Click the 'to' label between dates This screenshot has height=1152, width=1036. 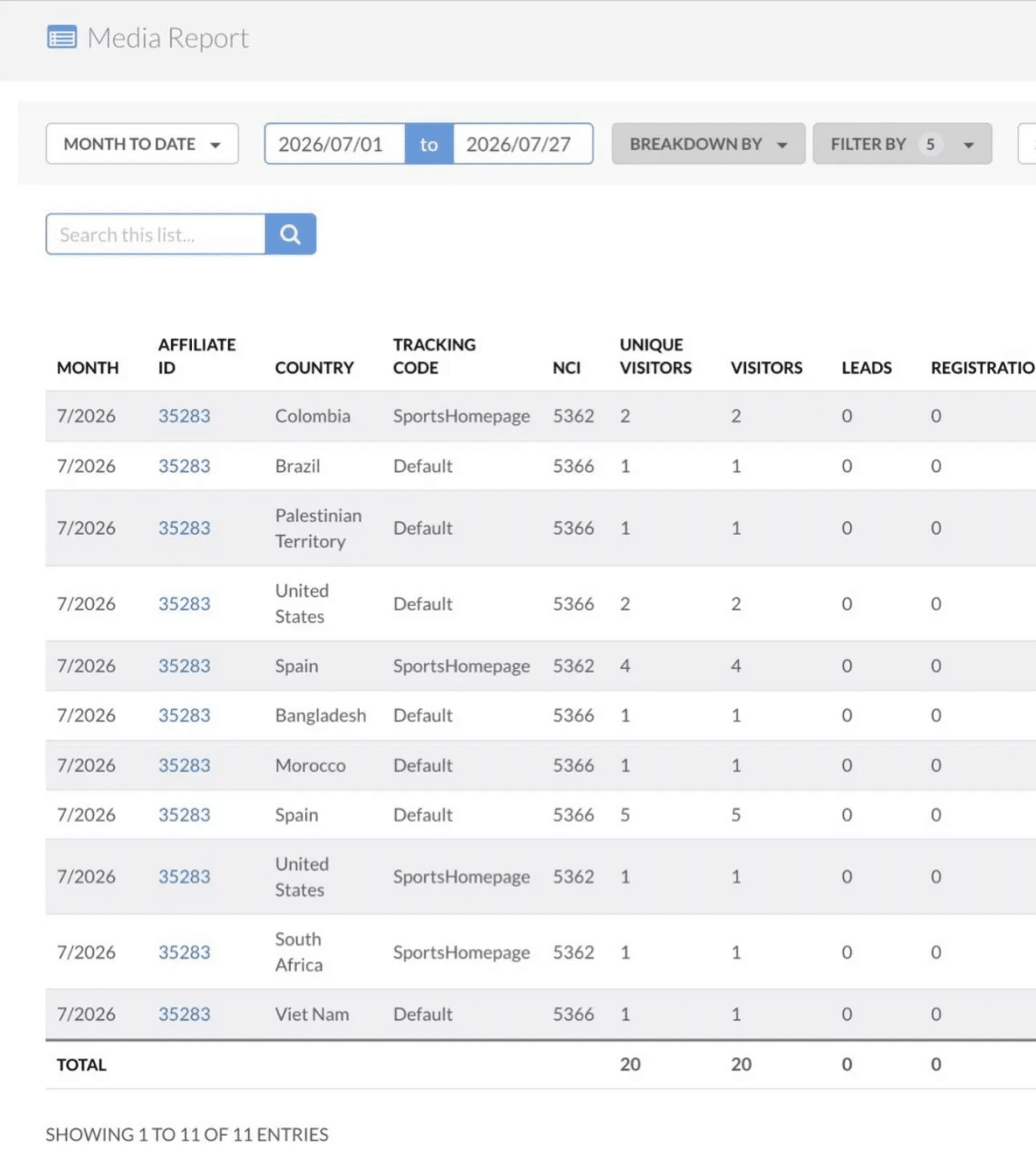[x=429, y=144]
